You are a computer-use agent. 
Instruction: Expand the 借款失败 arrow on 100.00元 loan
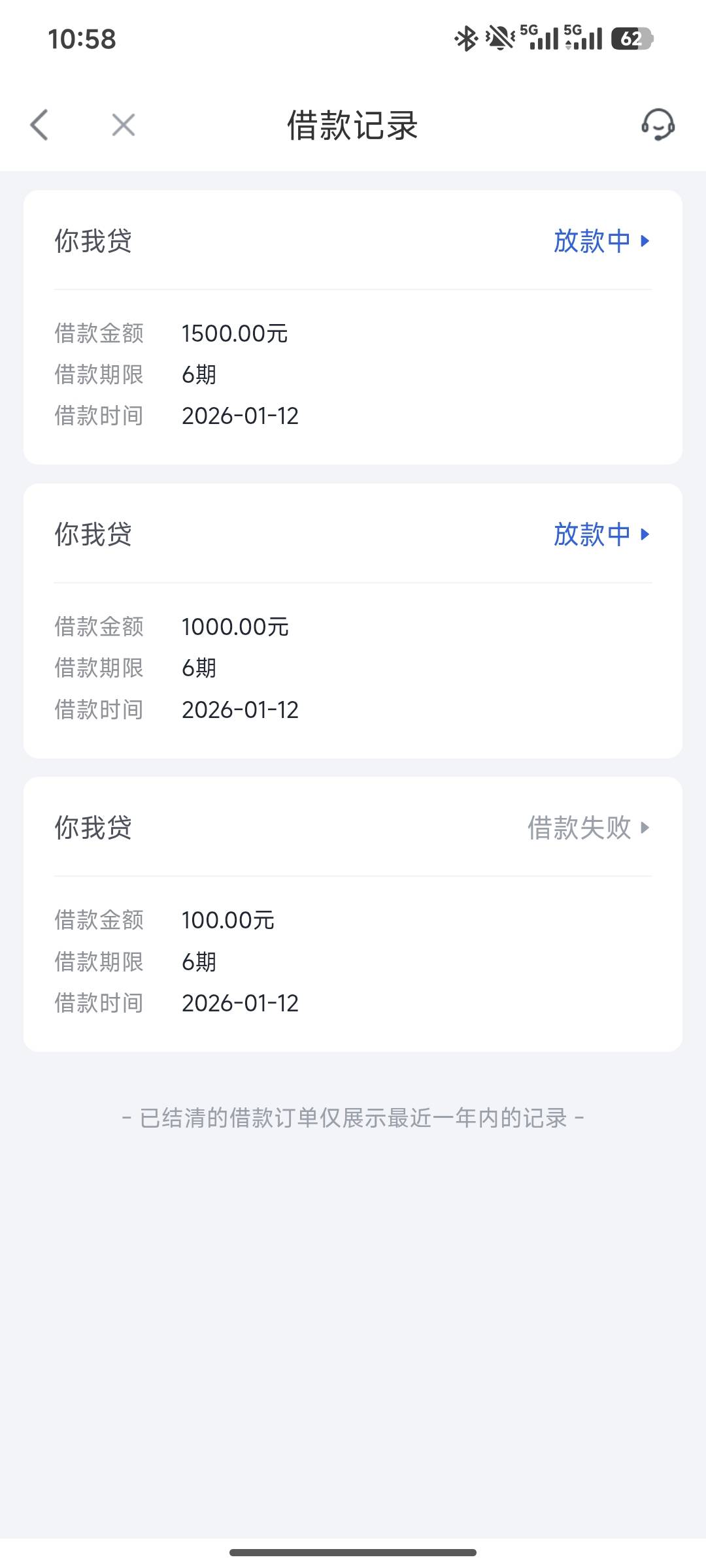click(x=645, y=828)
